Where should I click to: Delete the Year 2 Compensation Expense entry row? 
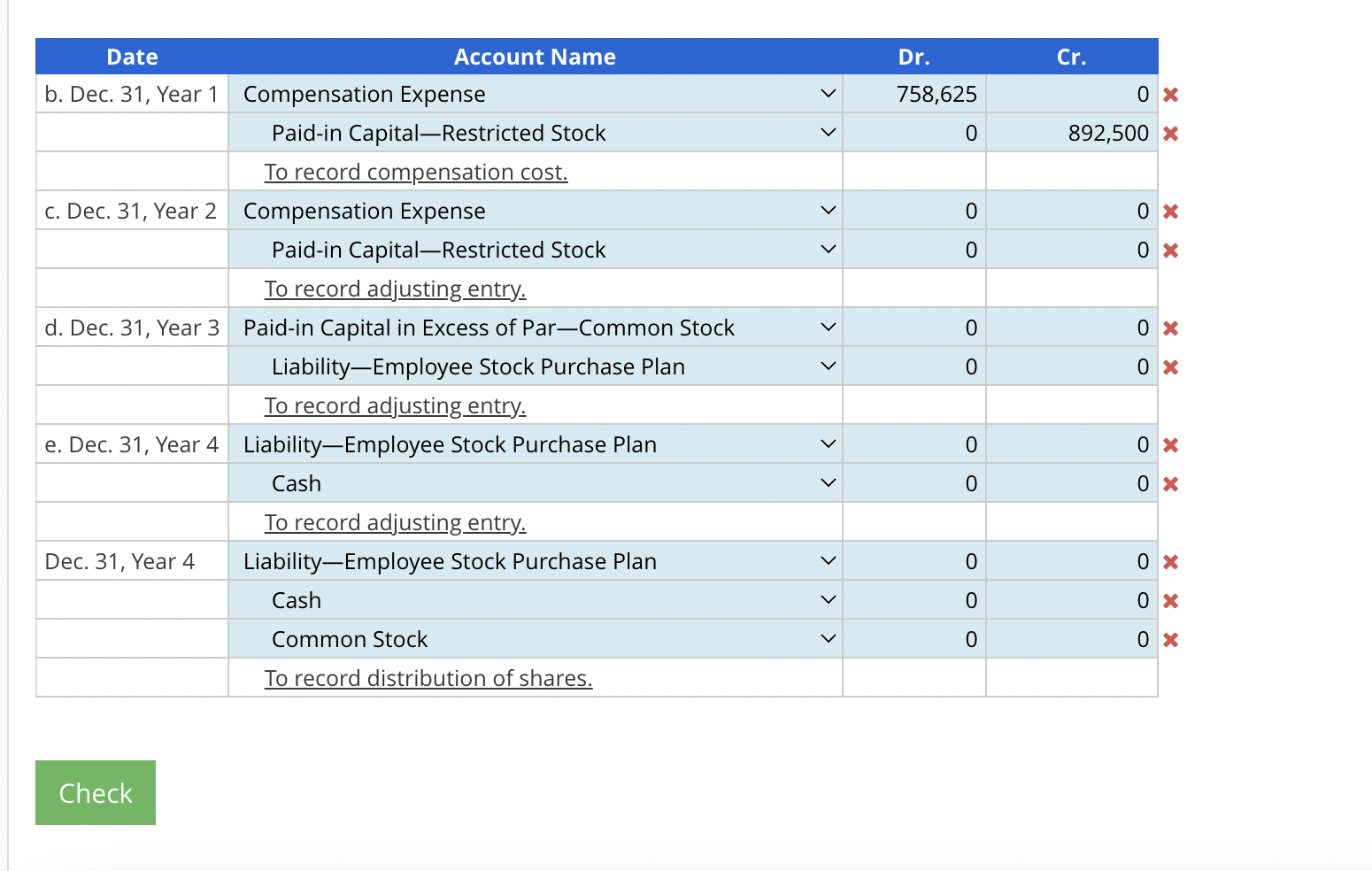[1170, 211]
